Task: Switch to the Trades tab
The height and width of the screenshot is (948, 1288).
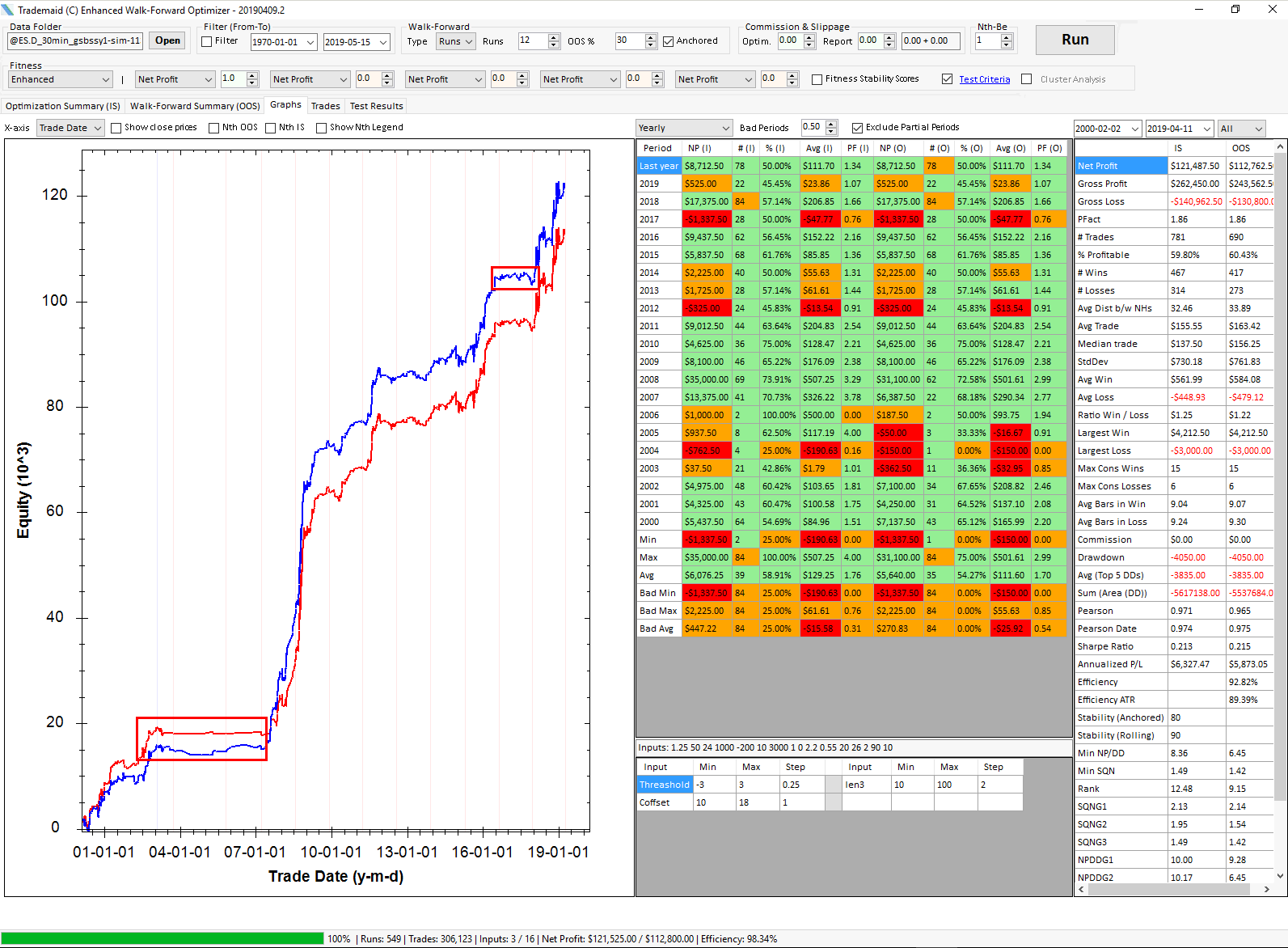Action: click(x=325, y=106)
